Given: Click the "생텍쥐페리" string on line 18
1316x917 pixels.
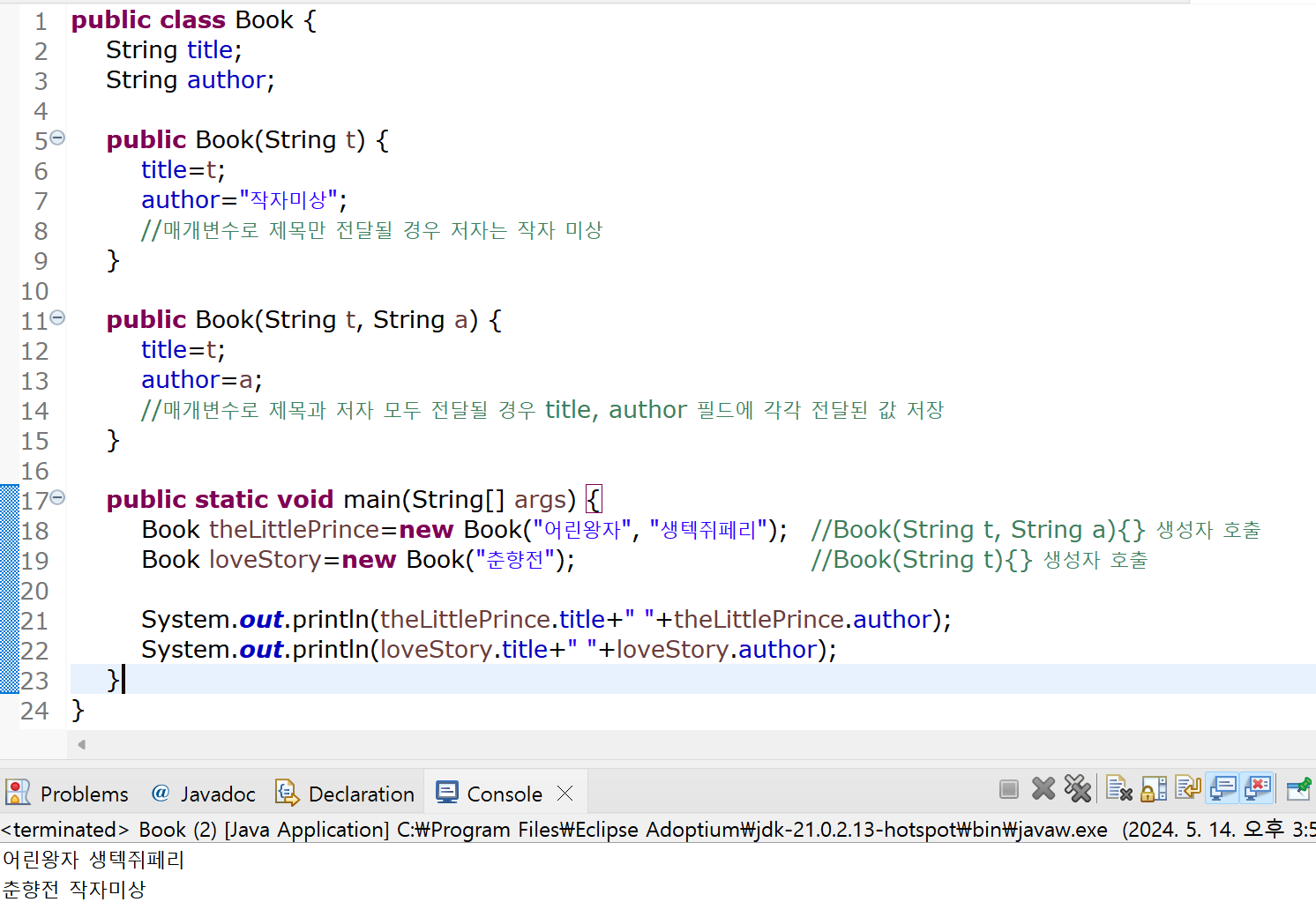Looking at the screenshot, I should 708,529.
